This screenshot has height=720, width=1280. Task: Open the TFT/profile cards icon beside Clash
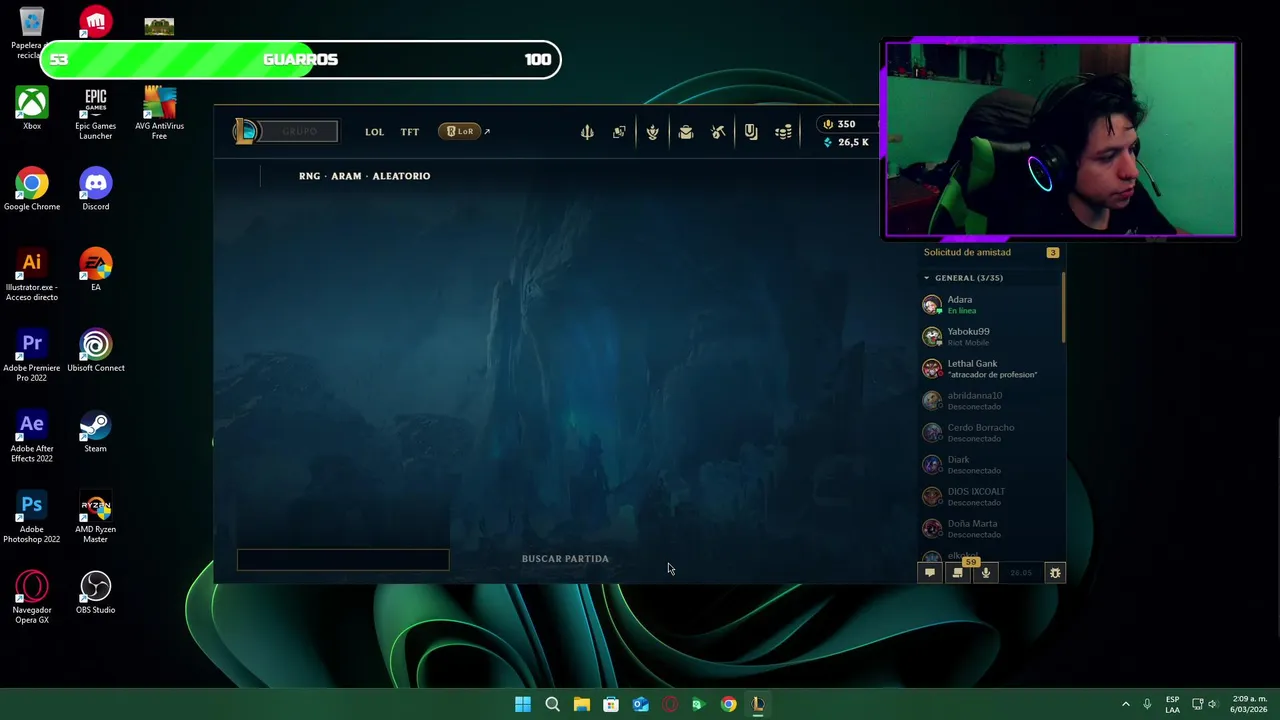click(x=619, y=132)
